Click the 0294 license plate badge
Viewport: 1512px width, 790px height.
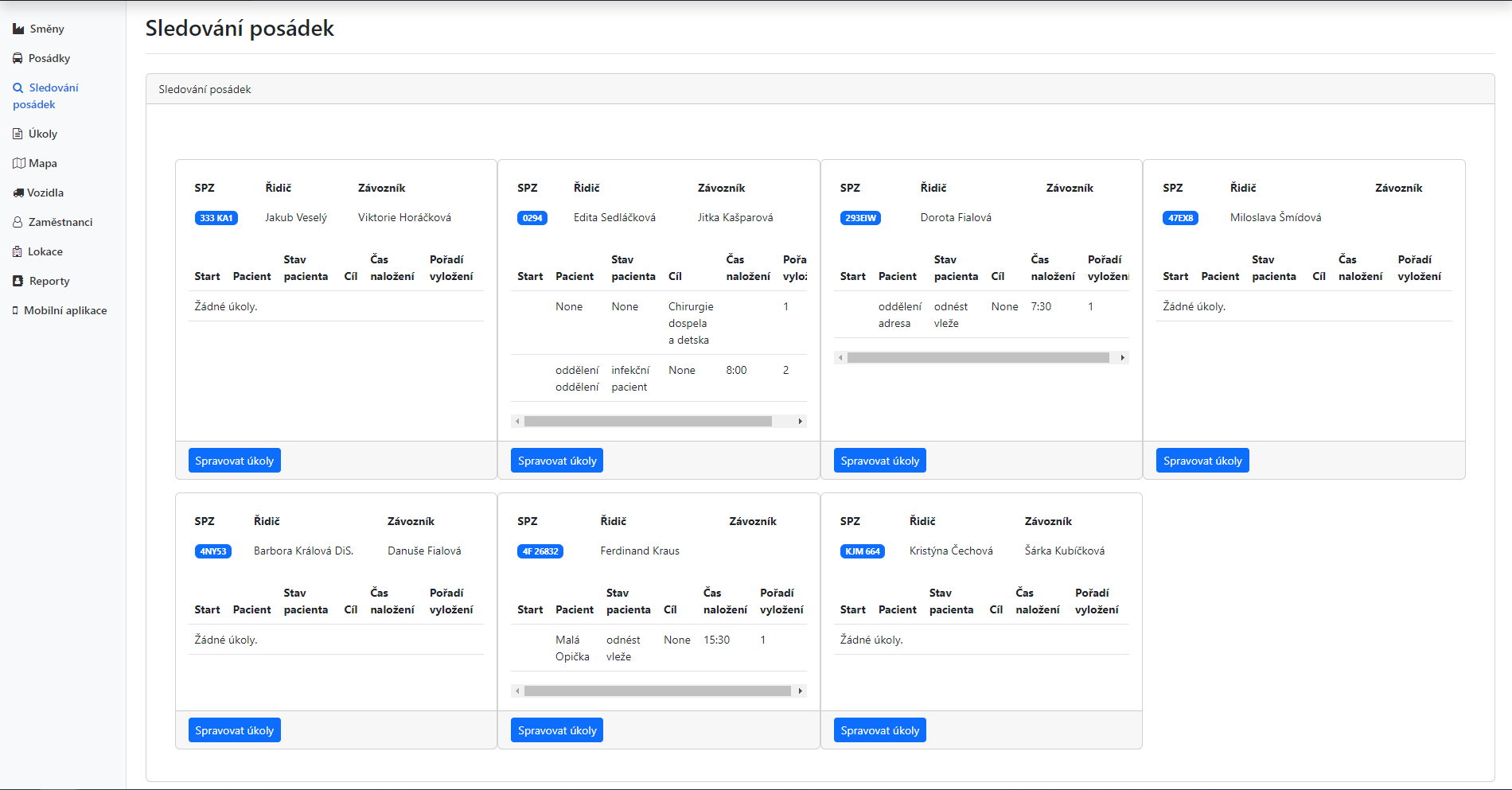coord(532,218)
